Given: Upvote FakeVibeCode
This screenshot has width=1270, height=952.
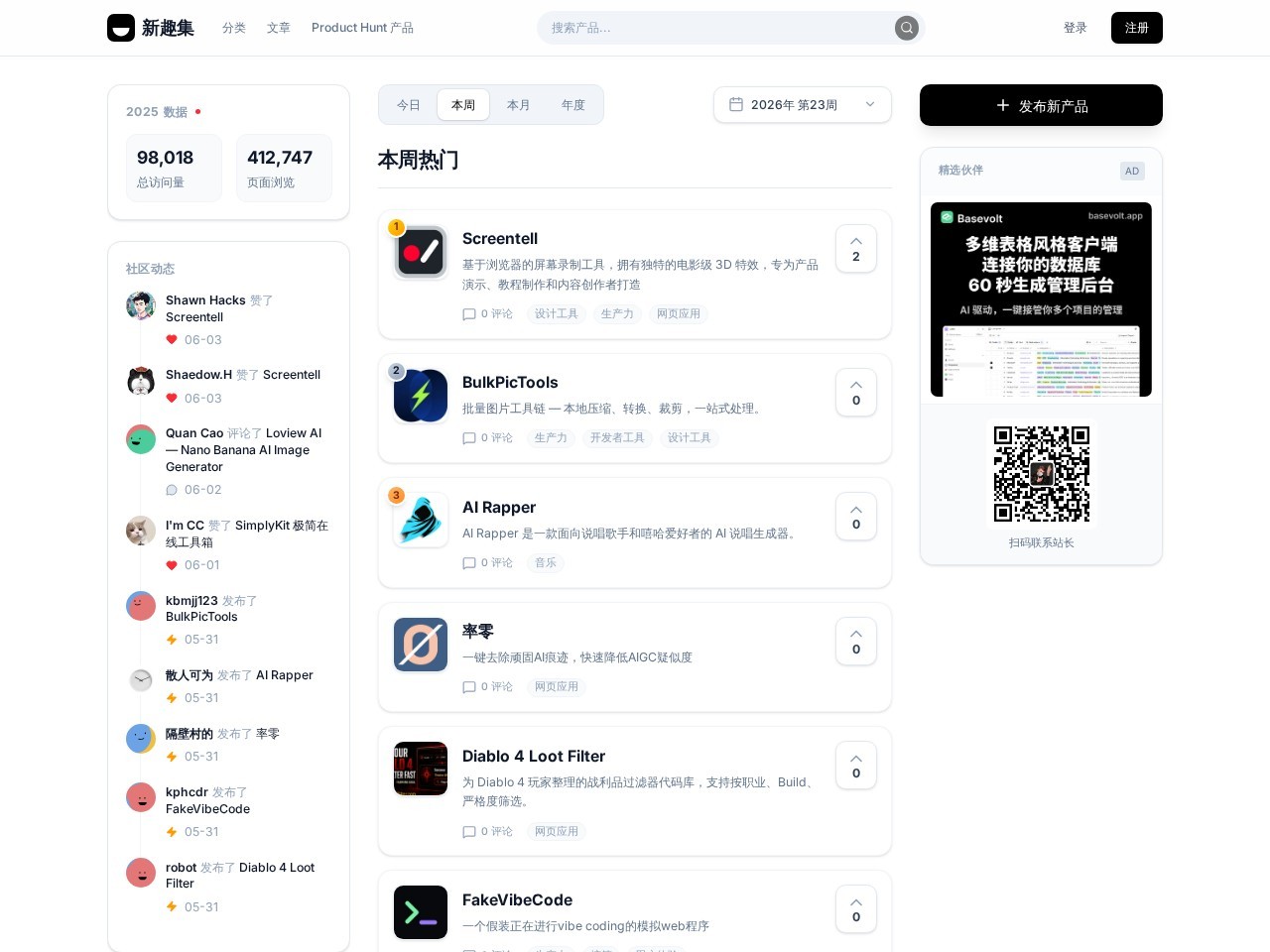Looking at the screenshot, I should (856, 909).
